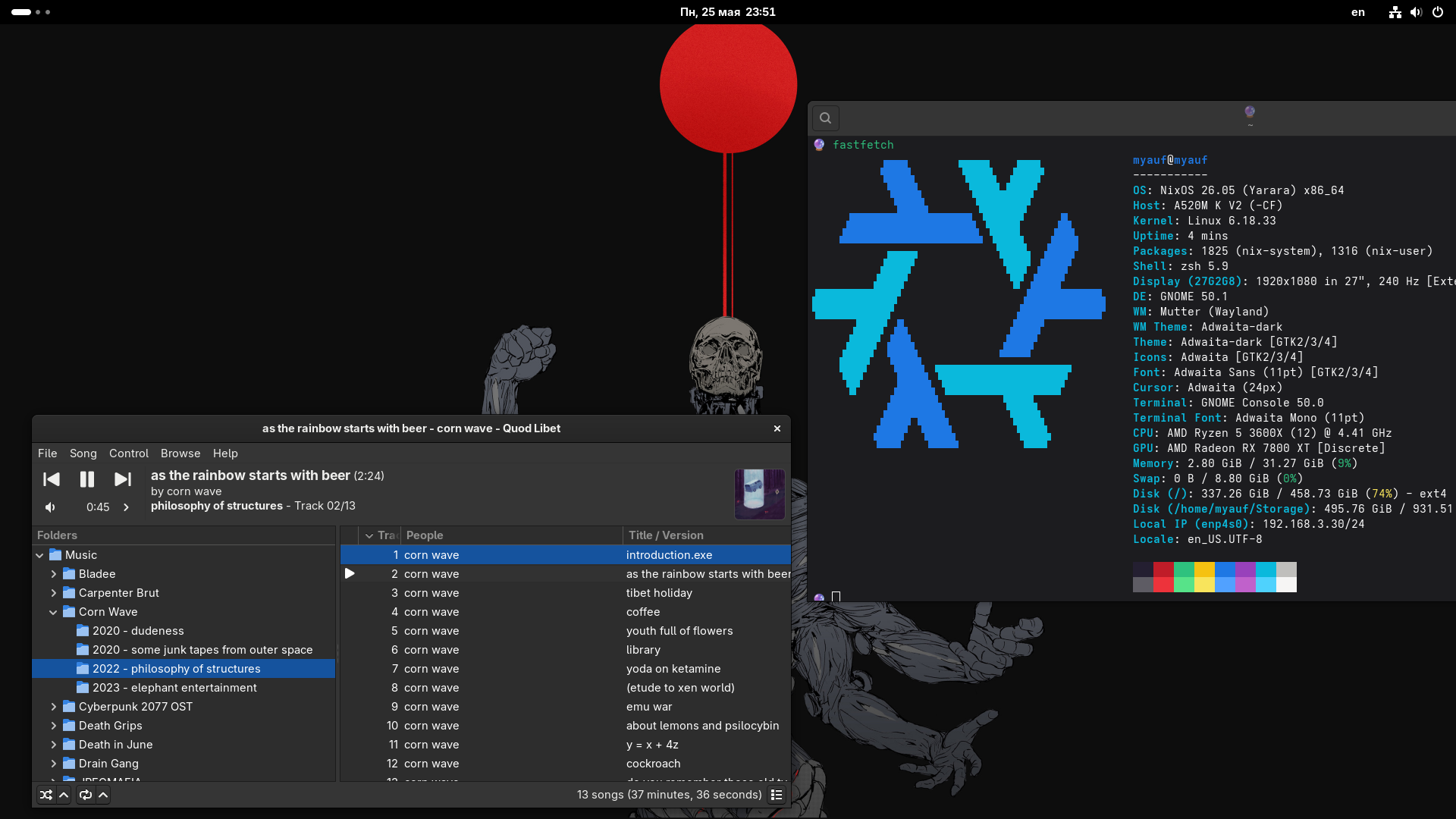Click the system volume icon in top bar
The image size is (1456, 819).
1416,12
